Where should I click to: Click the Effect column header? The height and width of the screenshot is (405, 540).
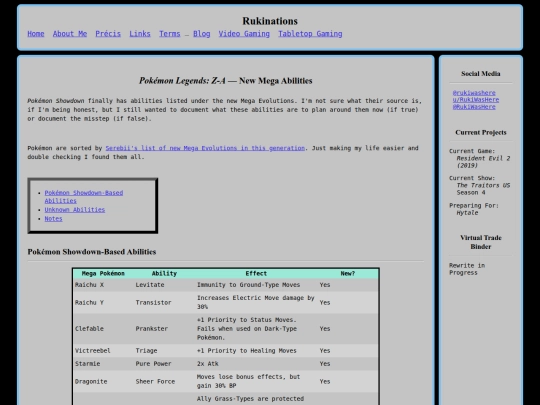(x=256, y=273)
